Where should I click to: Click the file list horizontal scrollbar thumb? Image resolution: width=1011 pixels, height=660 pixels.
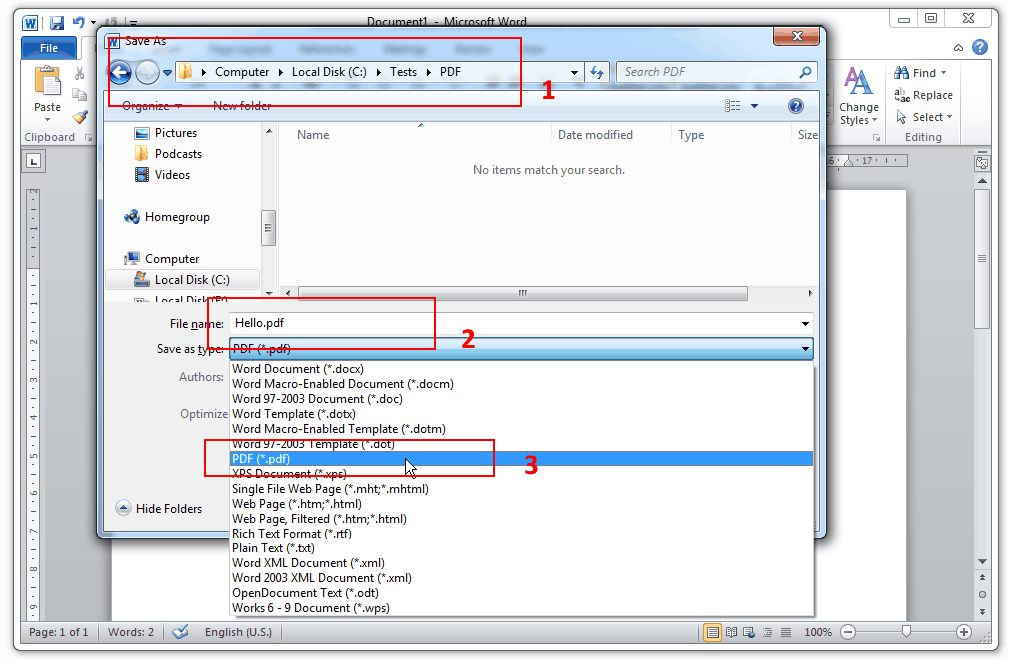pos(523,293)
